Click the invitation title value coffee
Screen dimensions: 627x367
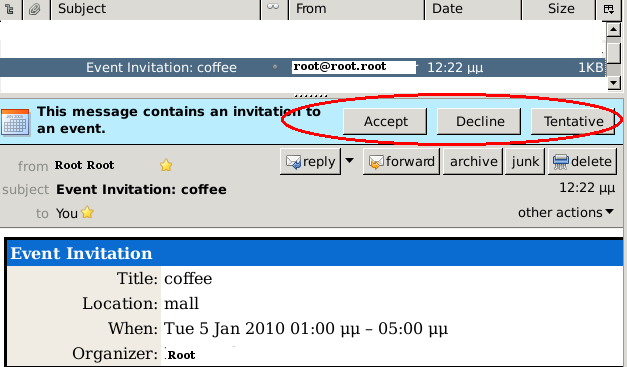click(x=188, y=279)
